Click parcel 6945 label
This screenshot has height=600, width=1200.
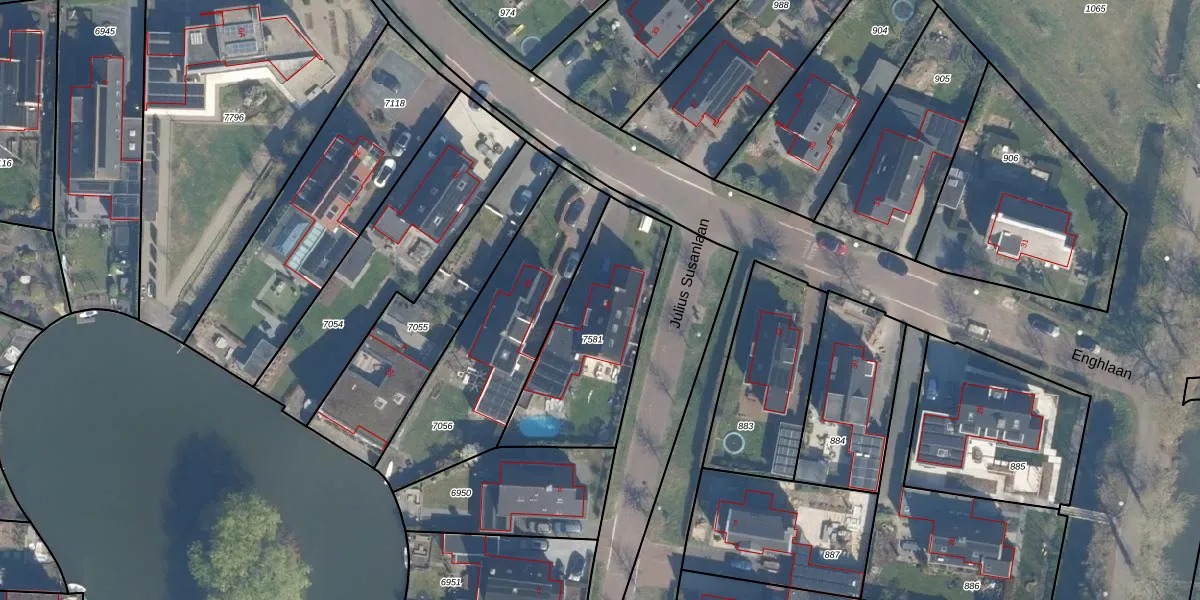point(105,32)
